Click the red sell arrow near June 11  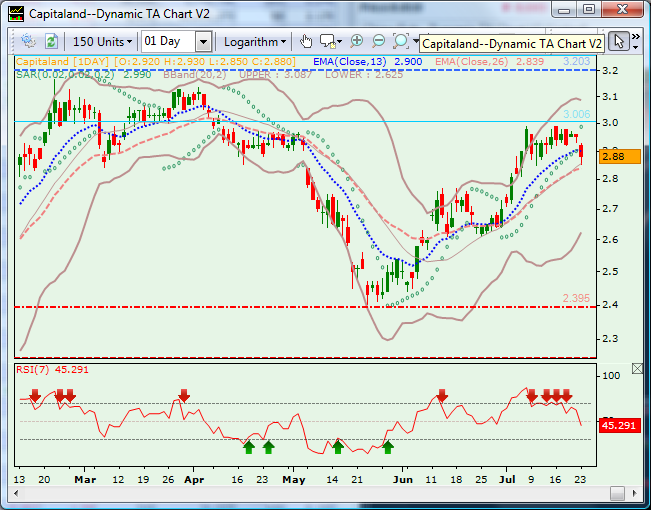442,396
